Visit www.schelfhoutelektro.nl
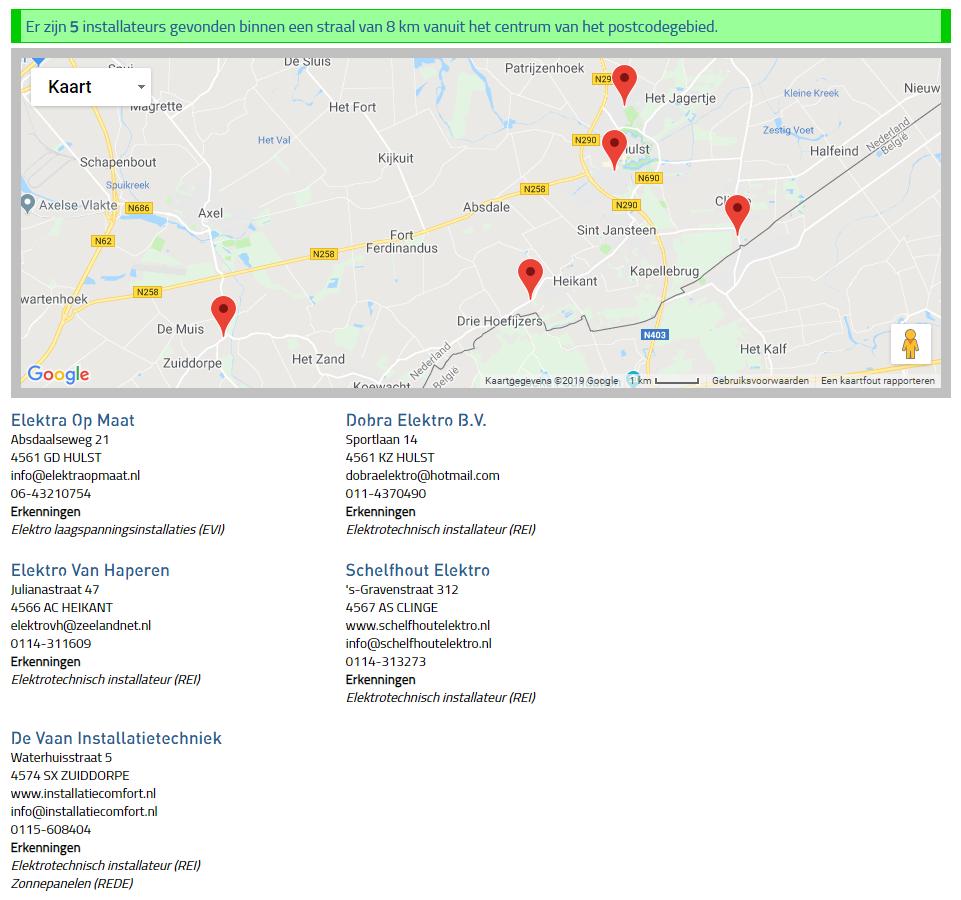 click(417, 626)
